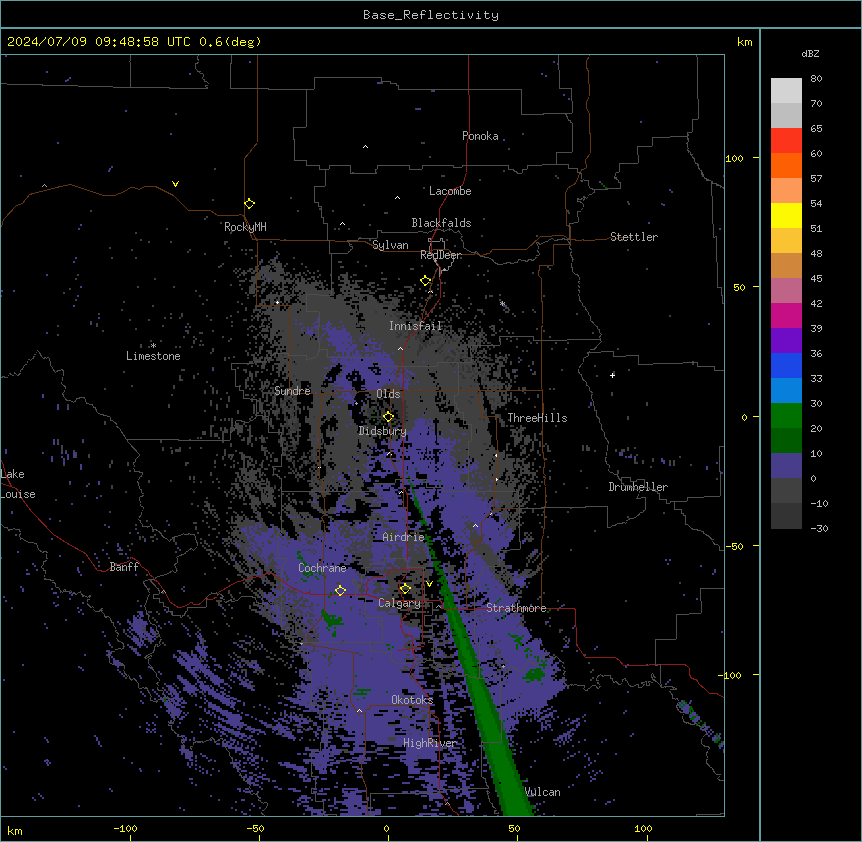Image resolution: width=862 pixels, height=842 pixels.
Task: Click the -30 value label in dBZ legend
Action: [x=819, y=529]
